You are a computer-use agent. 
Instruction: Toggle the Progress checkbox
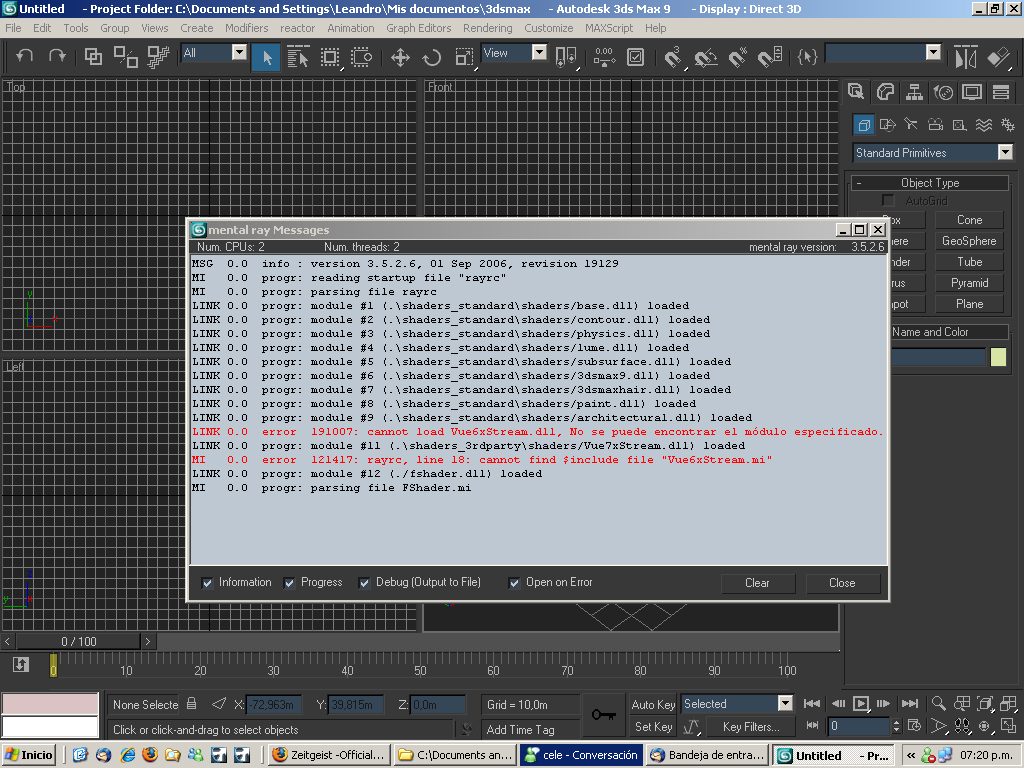click(x=289, y=583)
